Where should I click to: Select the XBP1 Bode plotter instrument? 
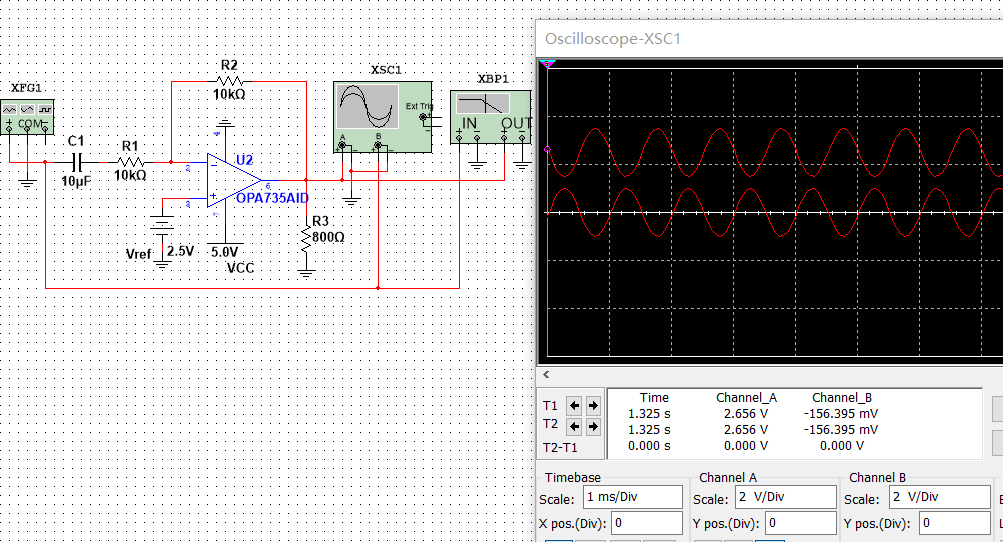coord(492,112)
